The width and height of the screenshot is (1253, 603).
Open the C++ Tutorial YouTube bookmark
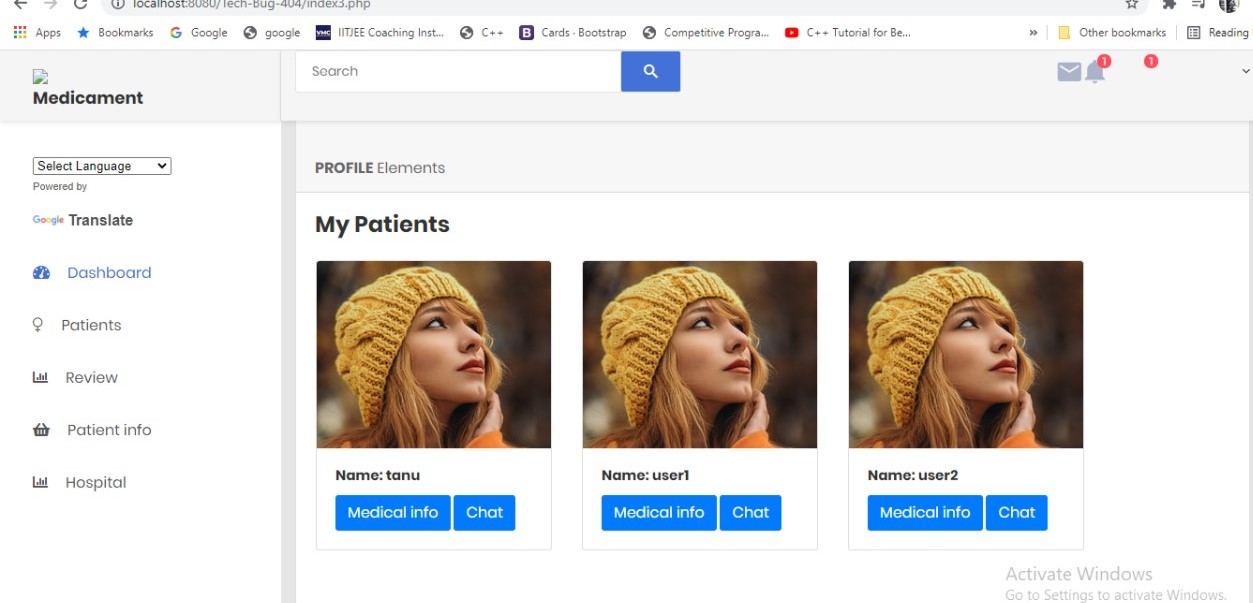point(848,32)
